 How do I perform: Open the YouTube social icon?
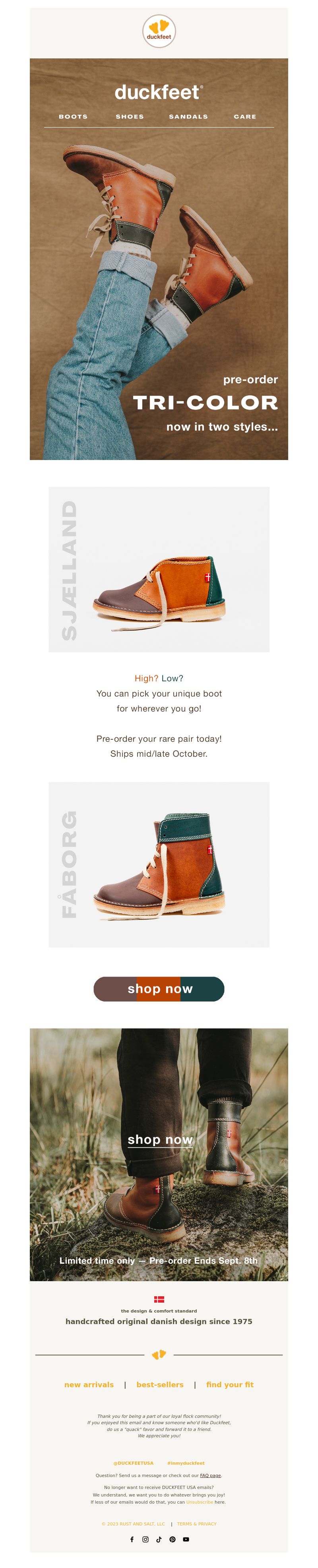click(x=186, y=1539)
